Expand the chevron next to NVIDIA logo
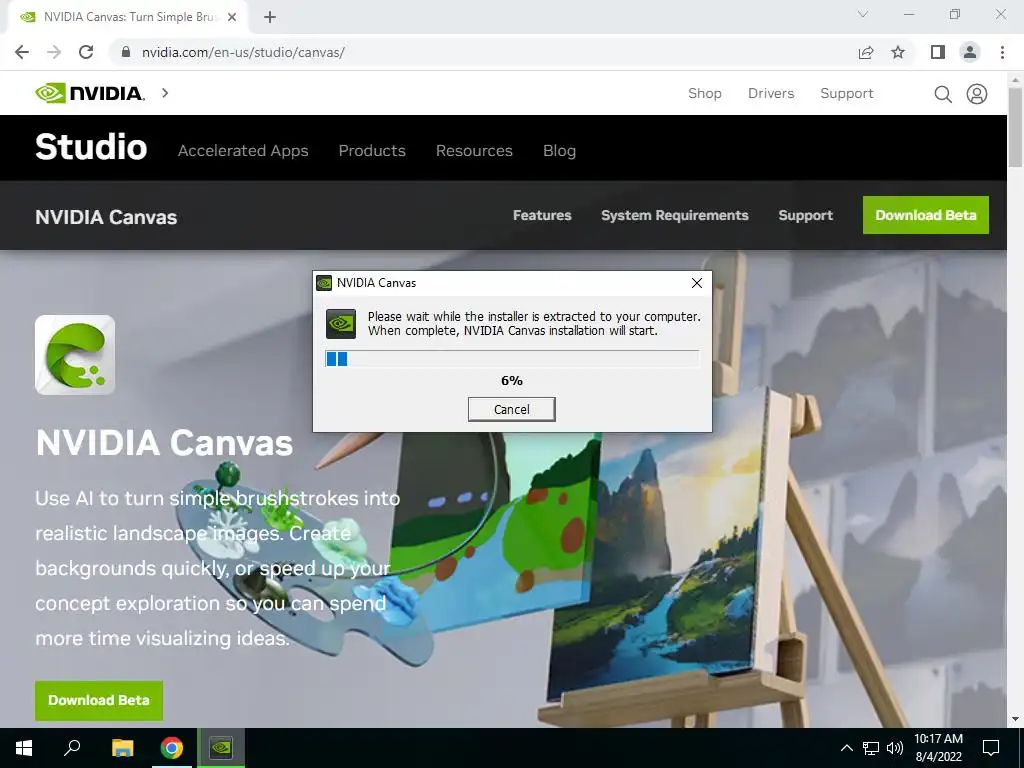1024x768 pixels. point(165,93)
